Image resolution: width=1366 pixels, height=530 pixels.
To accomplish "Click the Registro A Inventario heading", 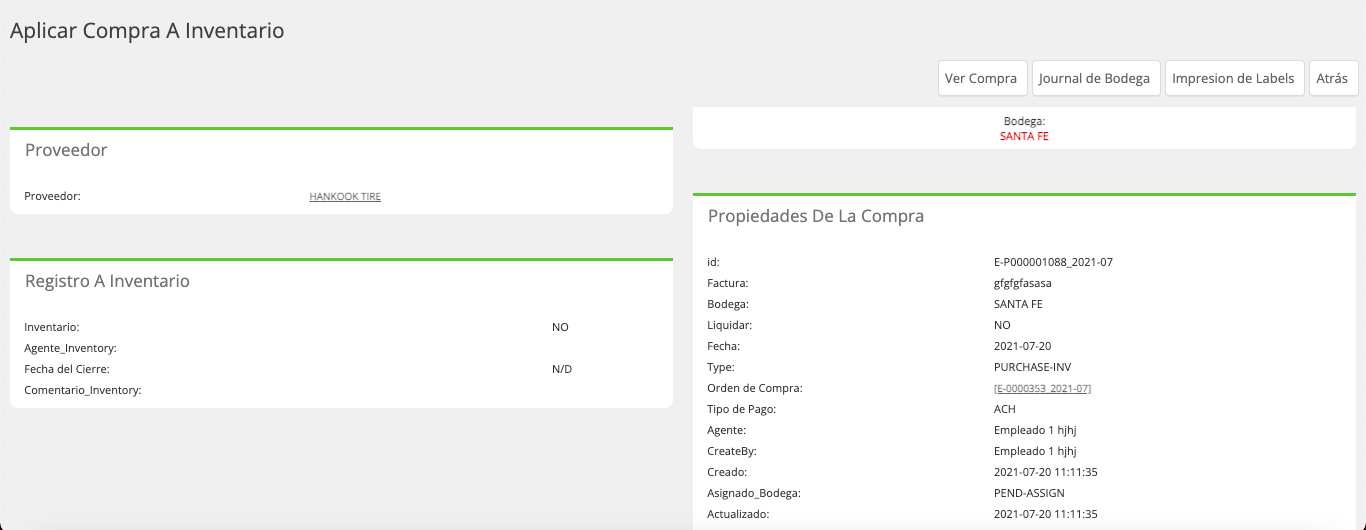I will (107, 281).
